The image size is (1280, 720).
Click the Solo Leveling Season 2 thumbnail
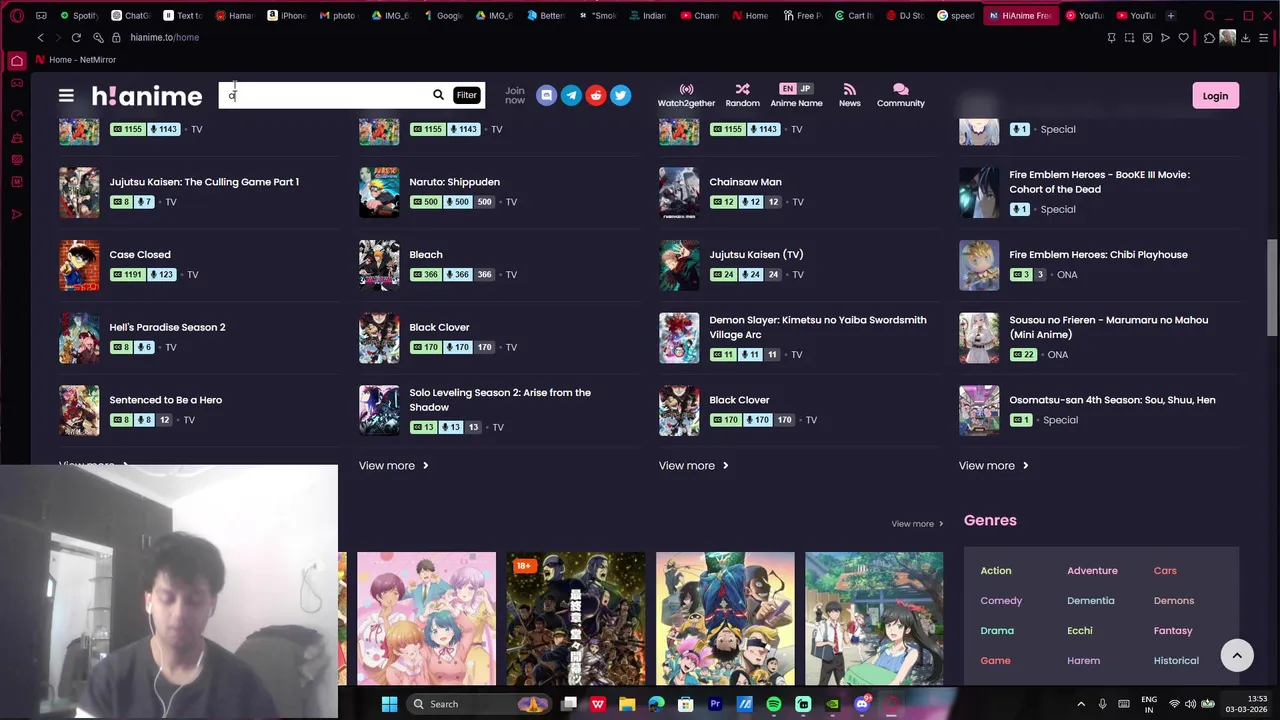pos(379,410)
